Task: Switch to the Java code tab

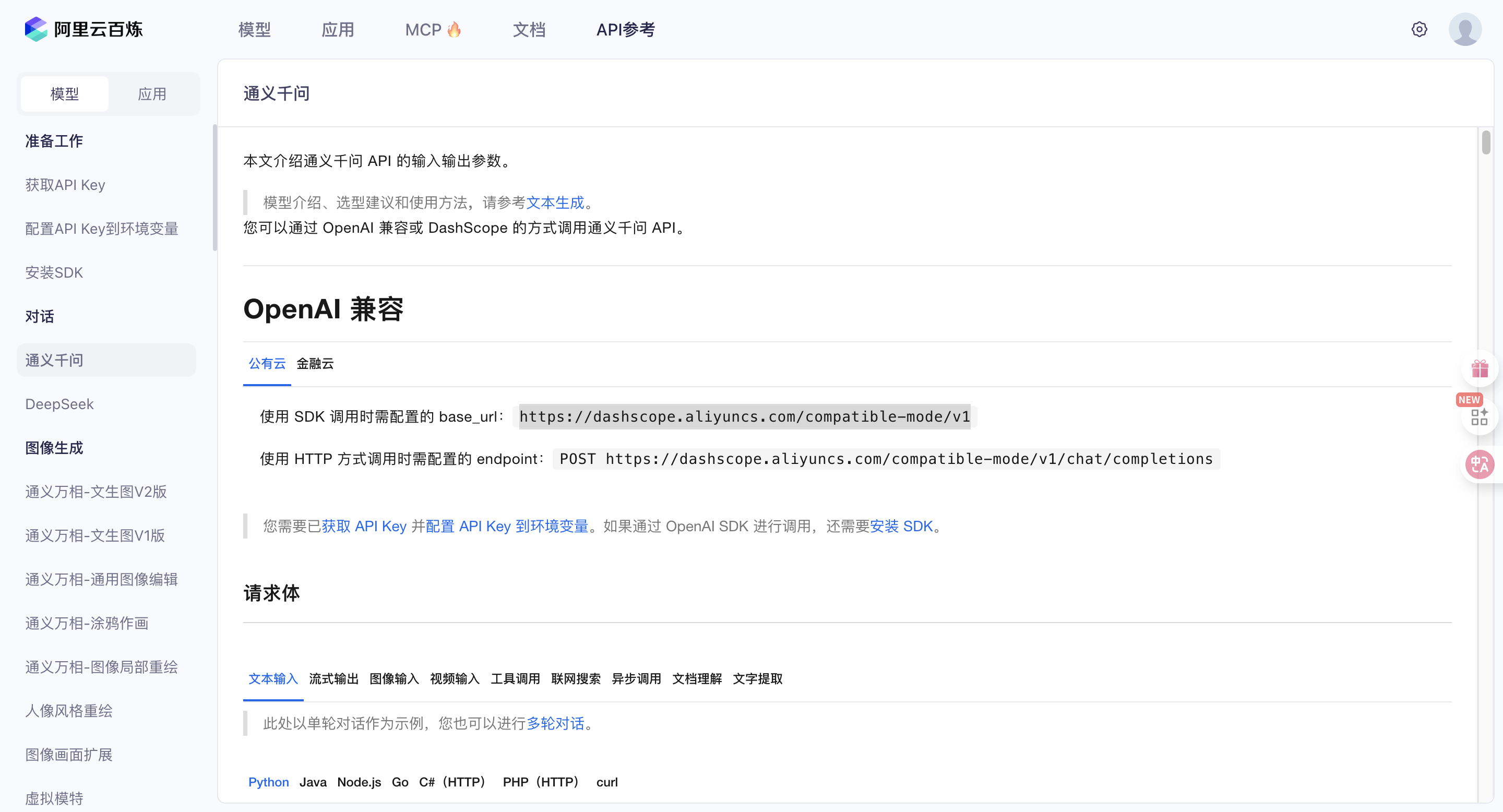Action: pyautogui.click(x=313, y=782)
